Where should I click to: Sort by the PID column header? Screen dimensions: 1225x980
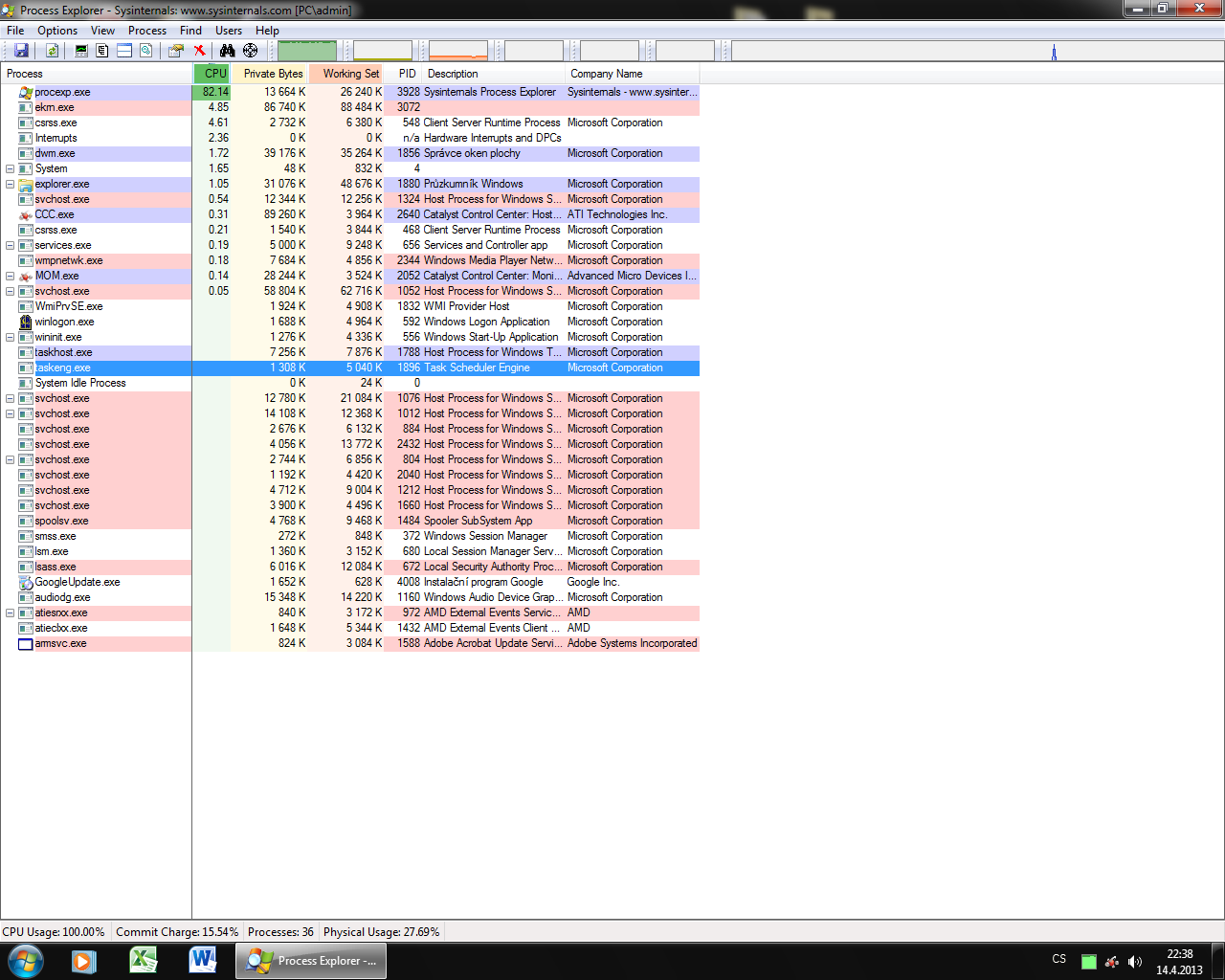403,74
